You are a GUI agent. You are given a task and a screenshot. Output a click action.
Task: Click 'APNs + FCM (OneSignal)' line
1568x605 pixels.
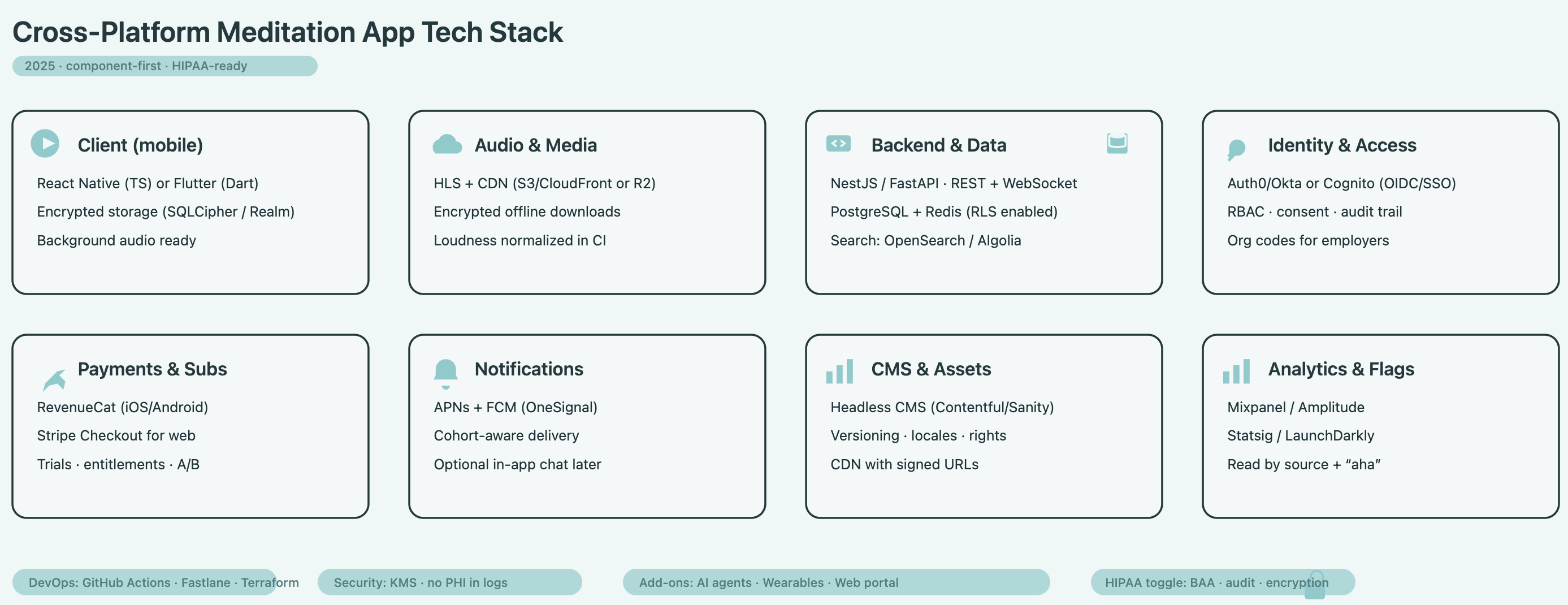[515, 407]
